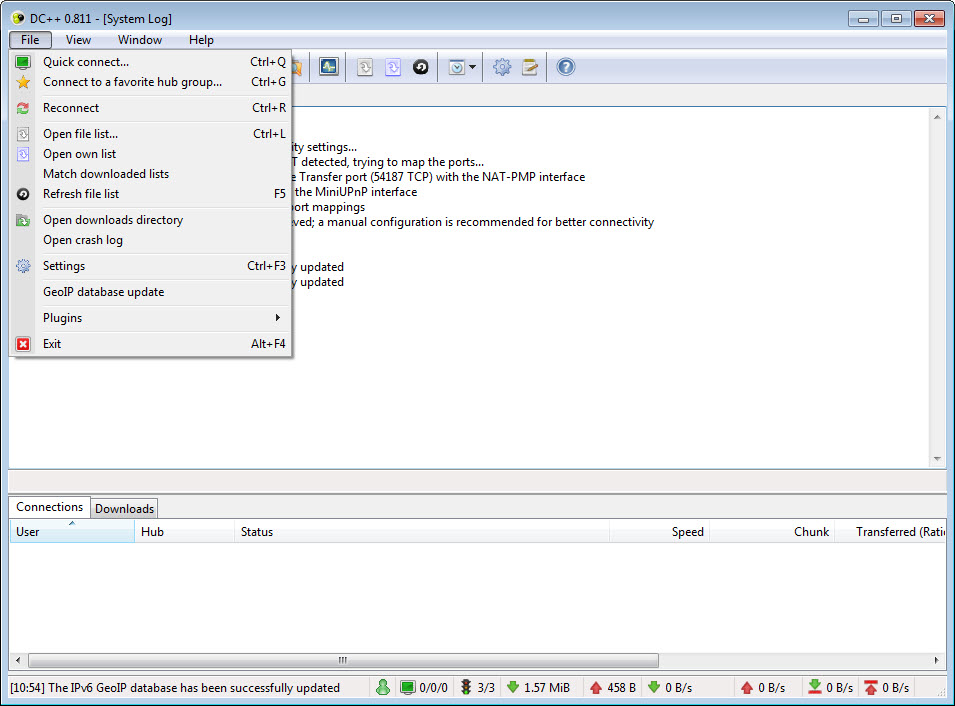Open the Network Statistics toolbar icon
The width and height of the screenshot is (955, 706).
(x=329, y=66)
